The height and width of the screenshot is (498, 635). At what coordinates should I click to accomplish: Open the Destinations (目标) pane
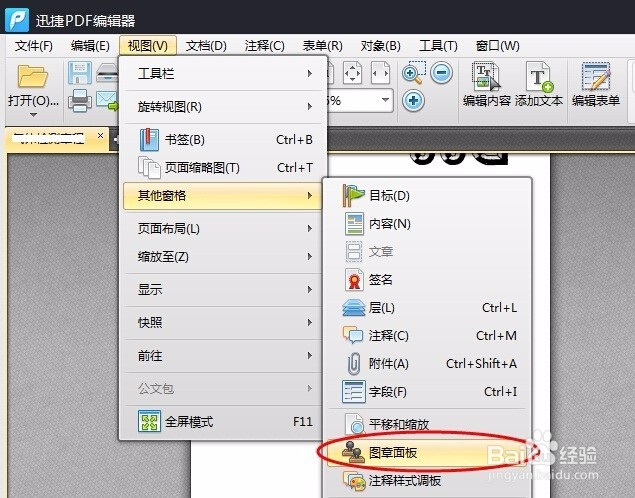pos(427,196)
